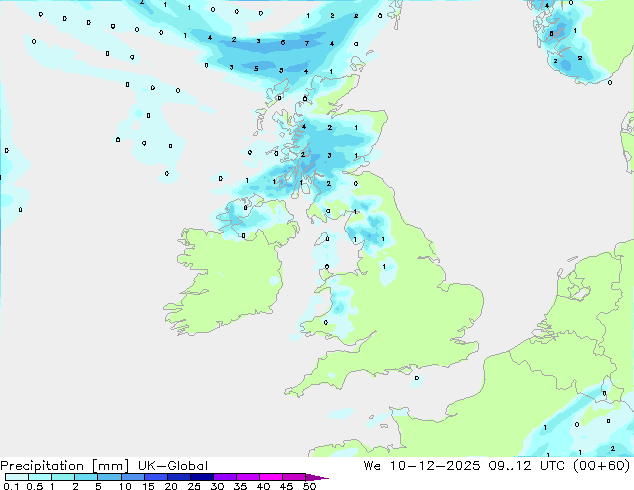This screenshot has height=490, width=634.
Task: Click the 40–45 mm magenta legend swatch
Action: click(271, 477)
